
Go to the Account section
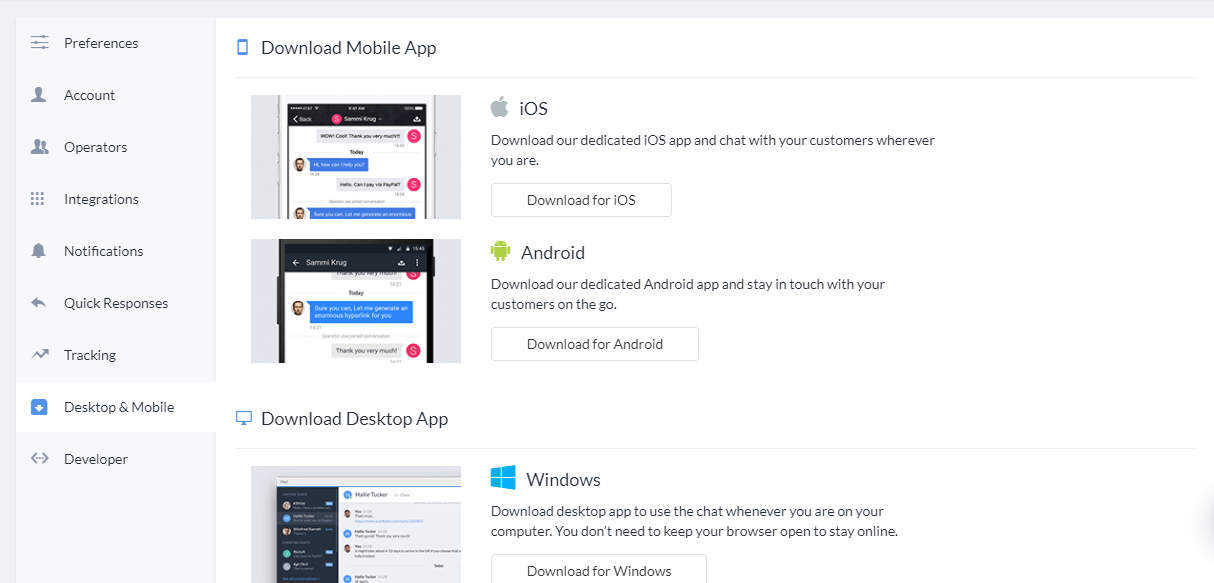(115, 95)
